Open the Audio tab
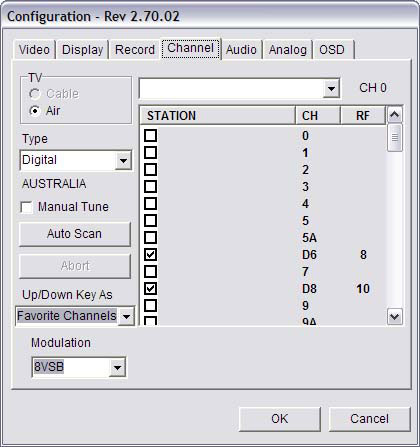 coord(241,50)
